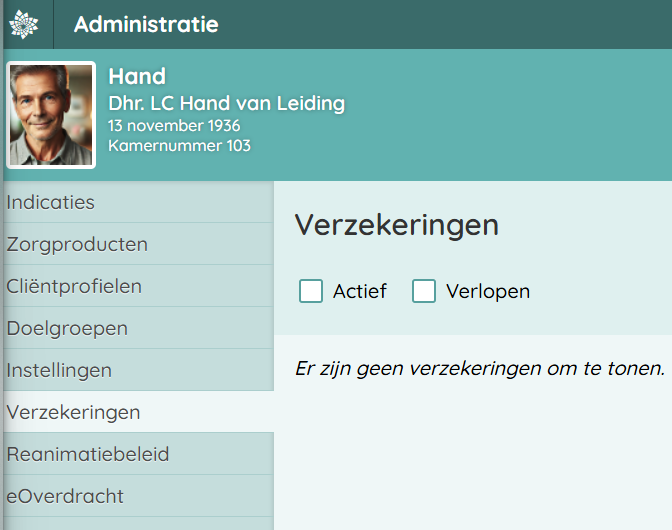This screenshot has height=530, width=672.
Task: Click the Actief label text
Action: pyautogui.click(x=359, y=291)
